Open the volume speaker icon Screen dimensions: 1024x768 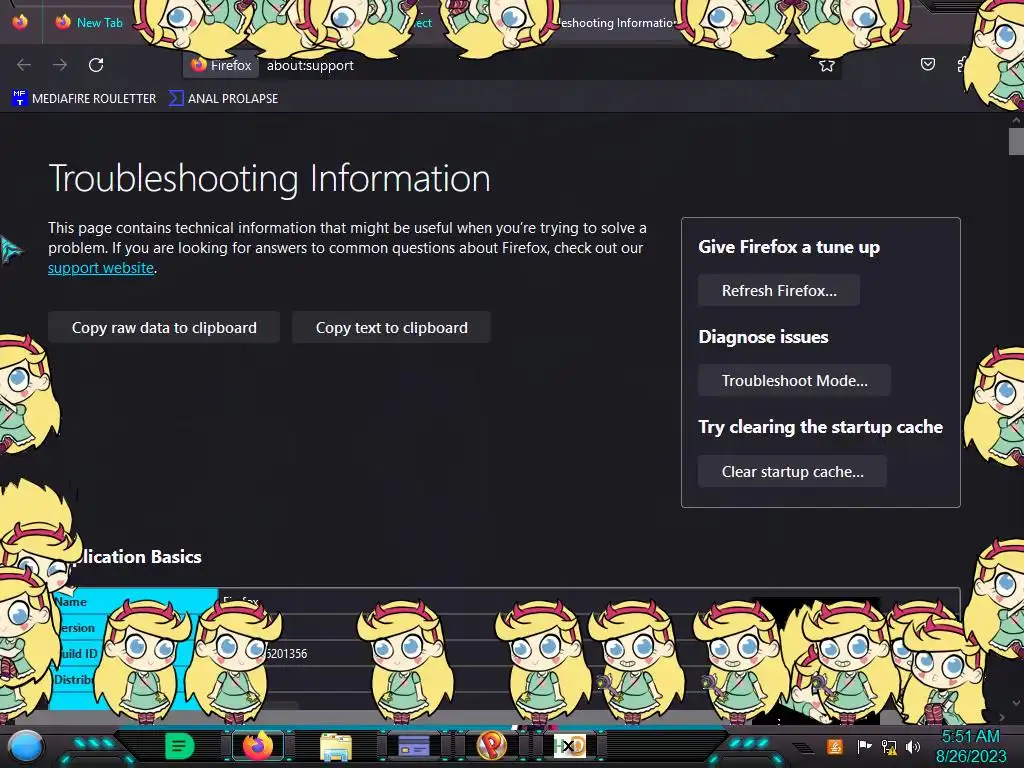coord(913,746)
